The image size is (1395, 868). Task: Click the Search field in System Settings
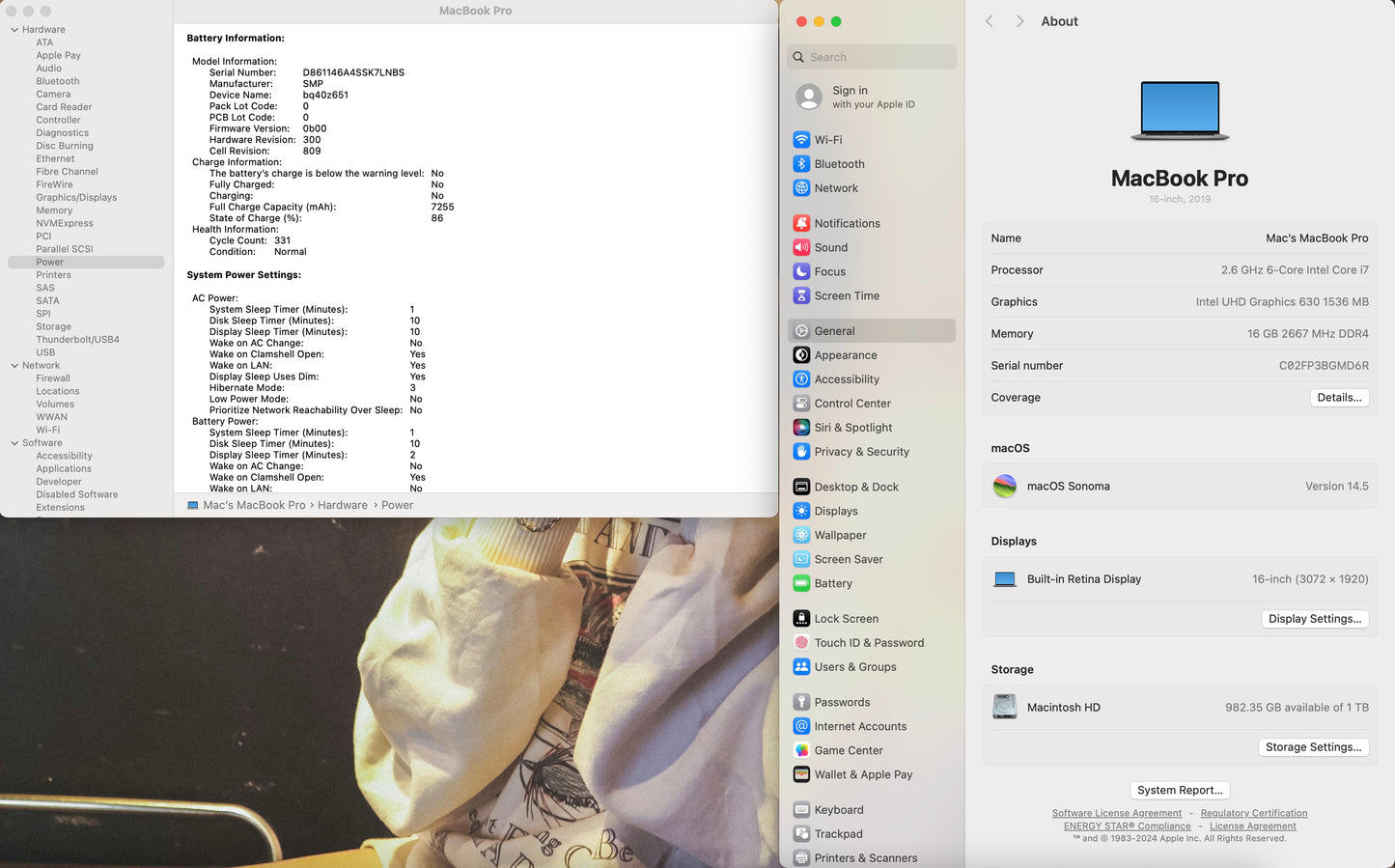[x=872, y=58]
